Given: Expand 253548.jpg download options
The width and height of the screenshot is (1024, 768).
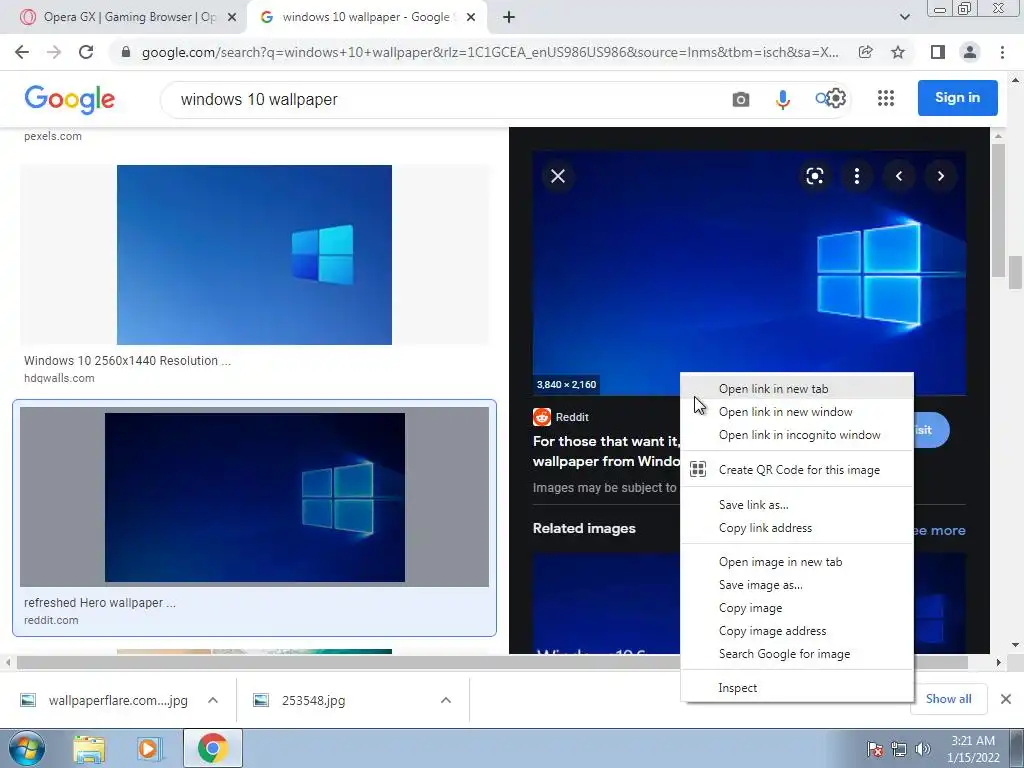Looking at the screenshot, I should click(446, 700).
